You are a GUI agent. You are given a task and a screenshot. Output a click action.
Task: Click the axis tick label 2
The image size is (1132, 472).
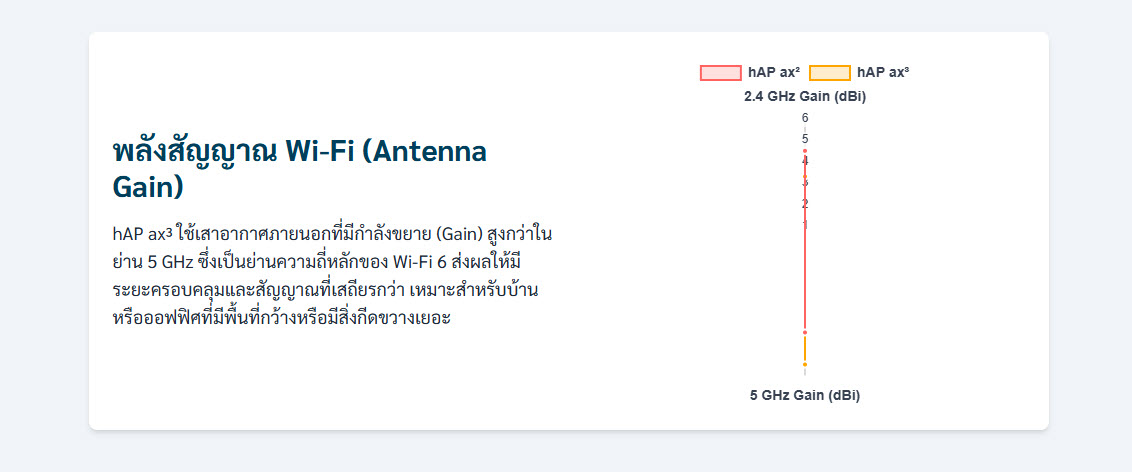coord(805,204)
